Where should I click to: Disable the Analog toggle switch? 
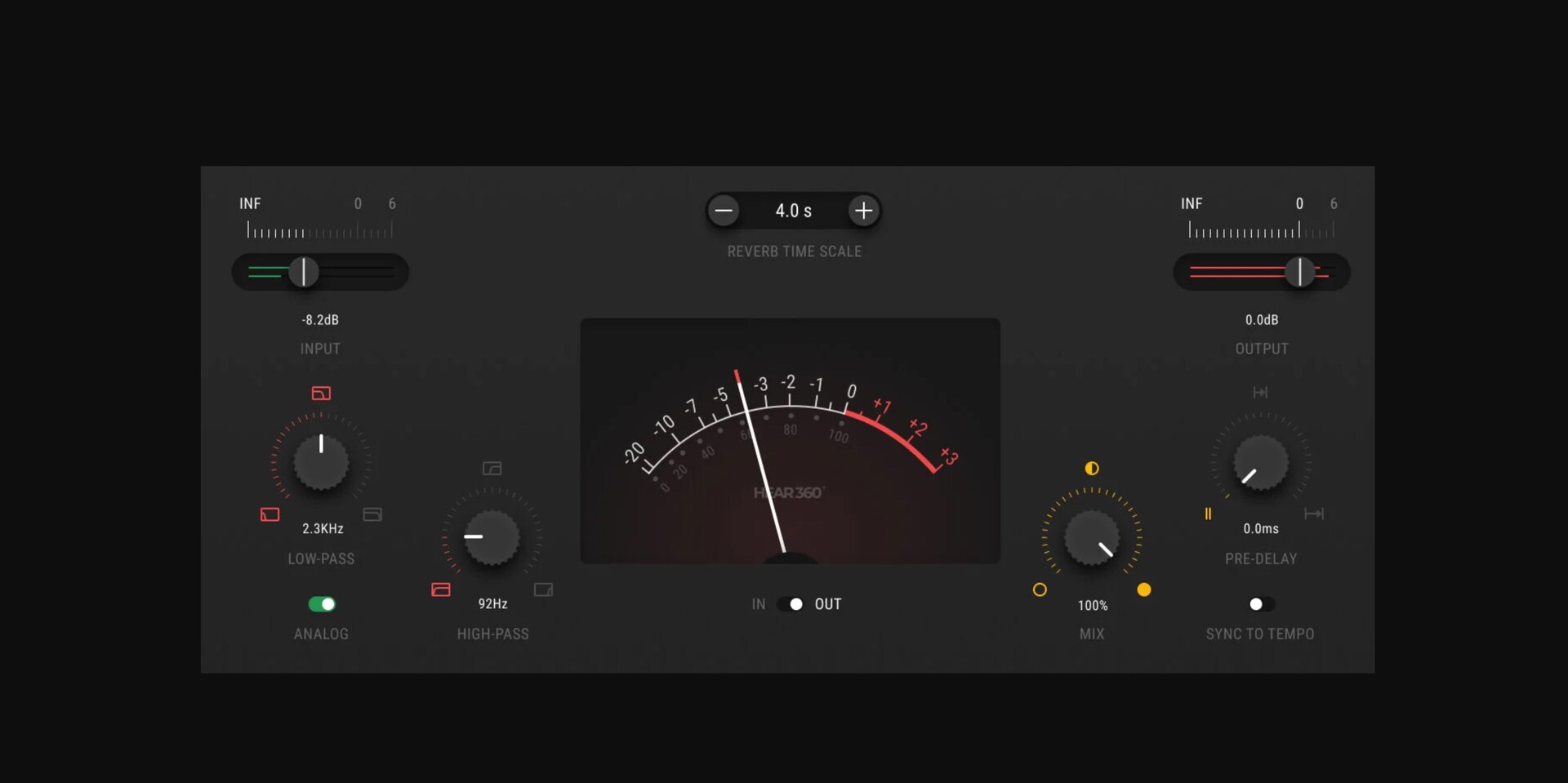tap(322, 604)
